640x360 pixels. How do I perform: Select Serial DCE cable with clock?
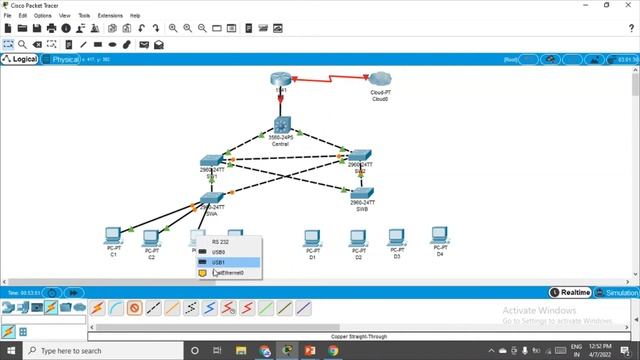click(228, 308)
